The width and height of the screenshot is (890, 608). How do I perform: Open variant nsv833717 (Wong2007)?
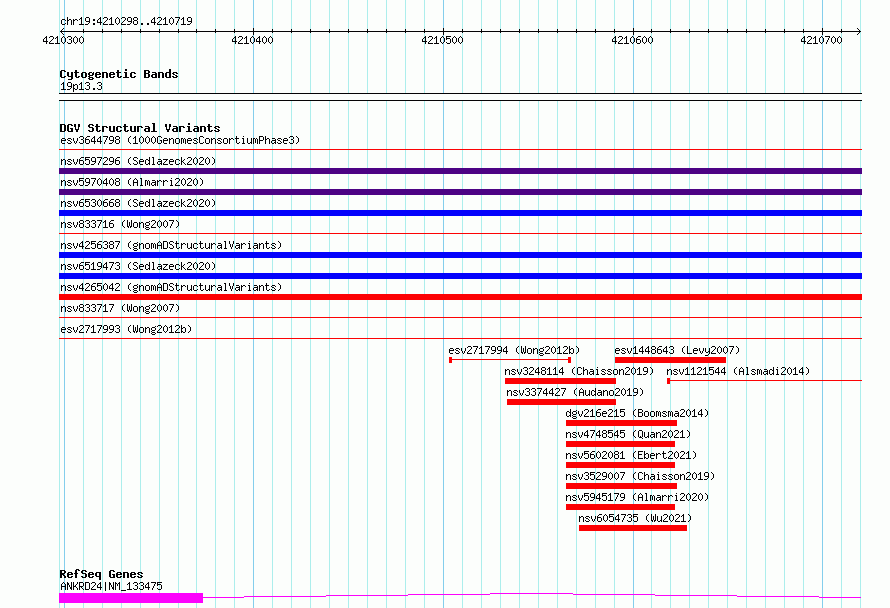coord(120,308)
